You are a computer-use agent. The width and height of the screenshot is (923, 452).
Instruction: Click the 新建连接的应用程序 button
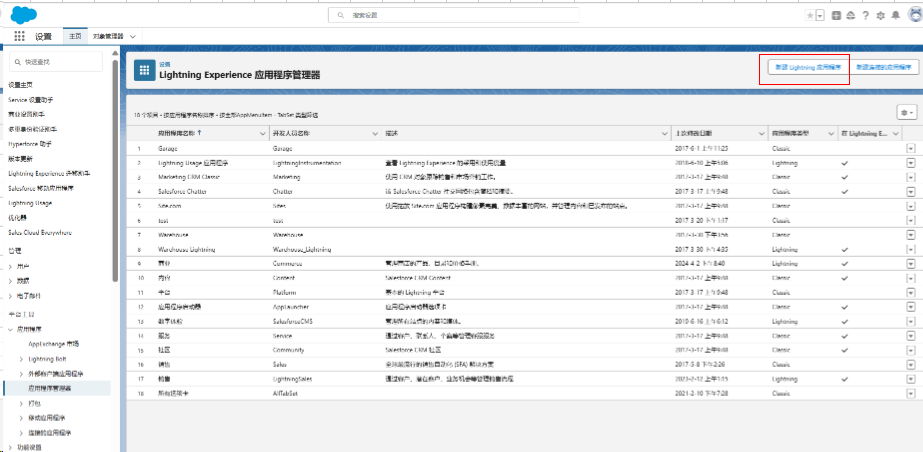(884, 67)
